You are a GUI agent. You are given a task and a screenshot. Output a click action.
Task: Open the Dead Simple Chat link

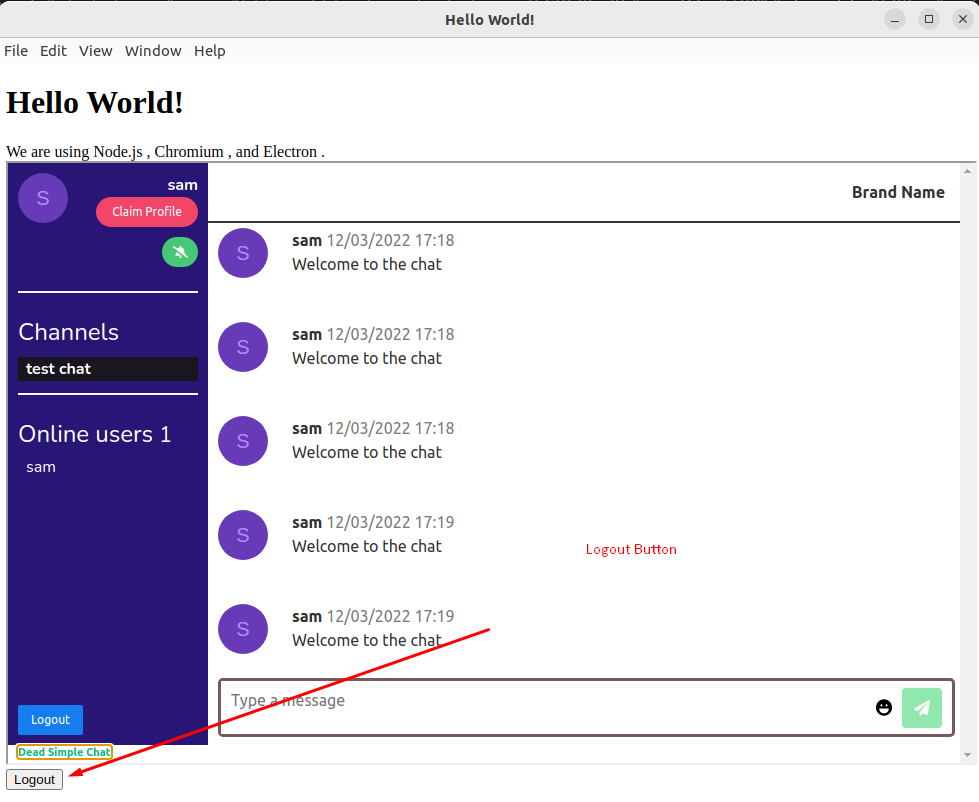click(64, 752)
